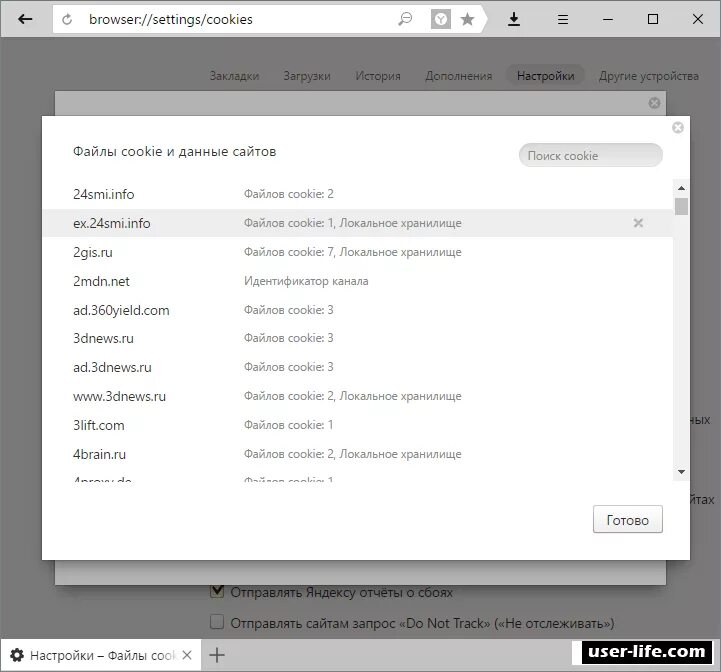Screen dimensions: 721x672
Task: Click the tab's gear settings icon
Action: coord(17,655)
